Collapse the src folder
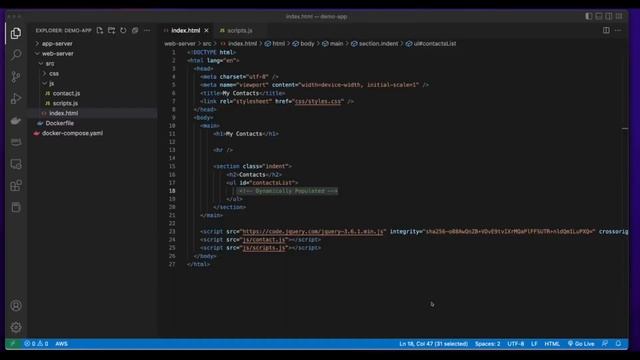This screenshot has height=360, width=640. [50, 64]
